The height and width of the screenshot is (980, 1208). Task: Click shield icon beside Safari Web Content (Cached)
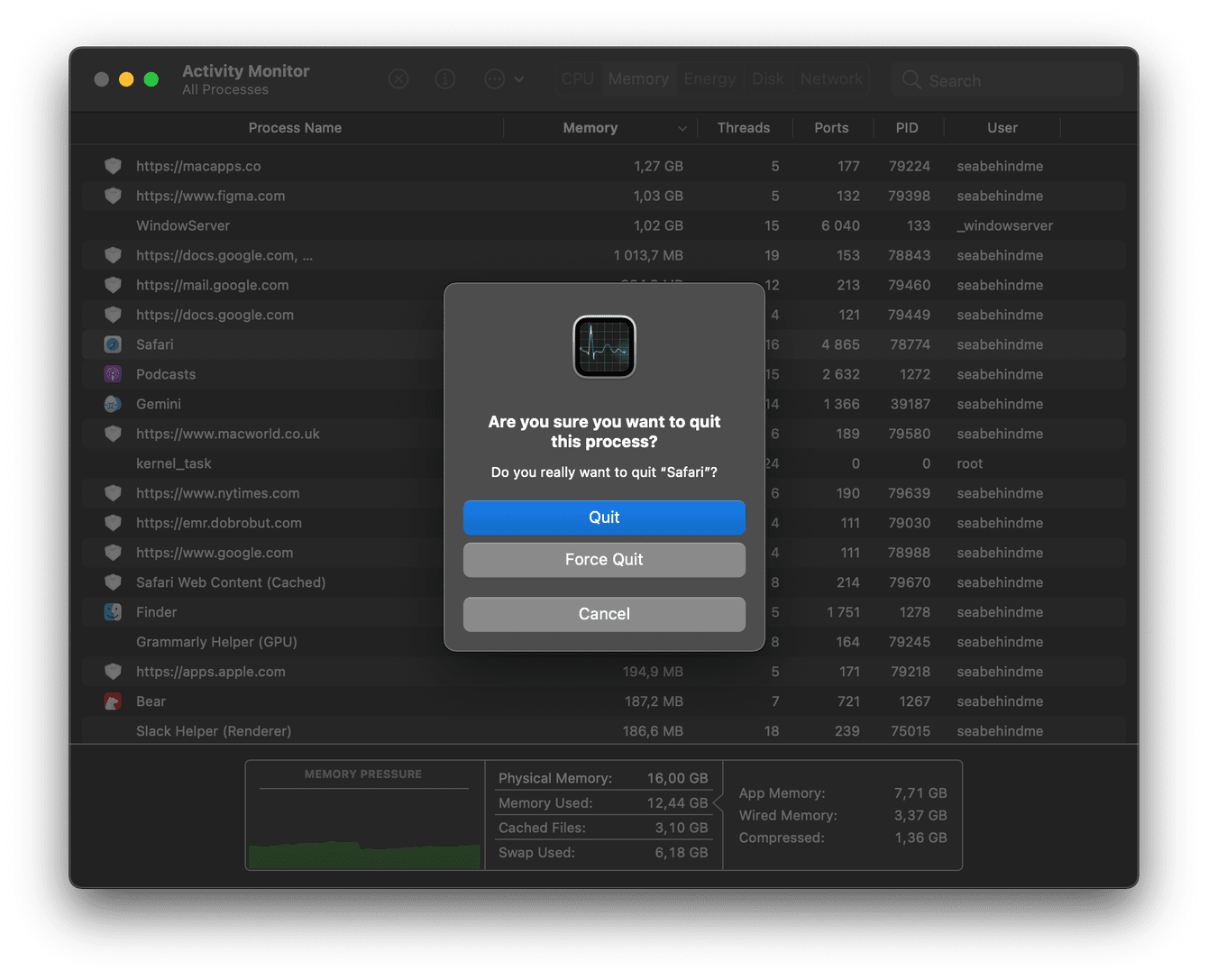tap(113, 582)
